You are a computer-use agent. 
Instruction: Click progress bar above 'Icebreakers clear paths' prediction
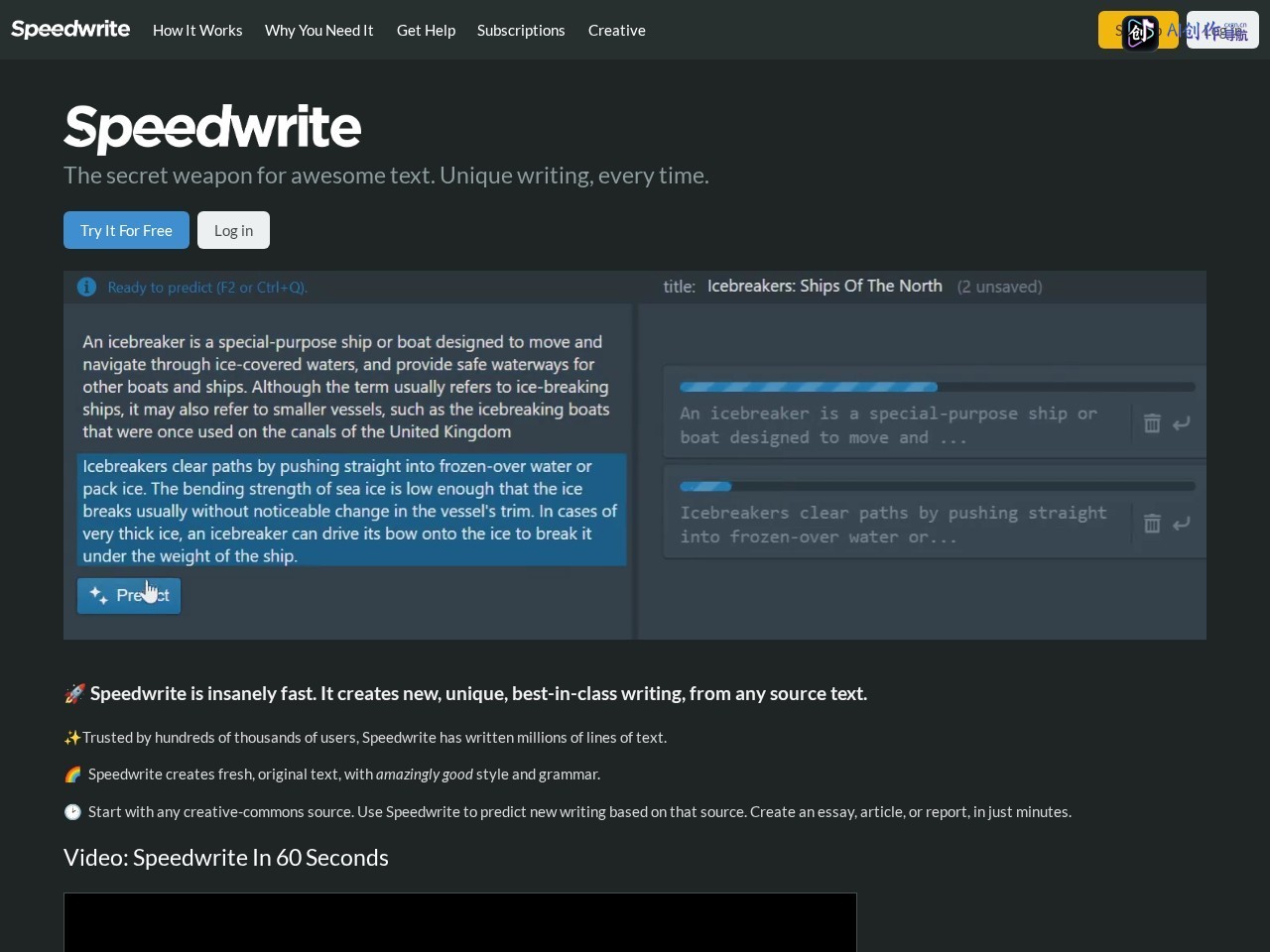pyautogui.click(x=937, y=486)
